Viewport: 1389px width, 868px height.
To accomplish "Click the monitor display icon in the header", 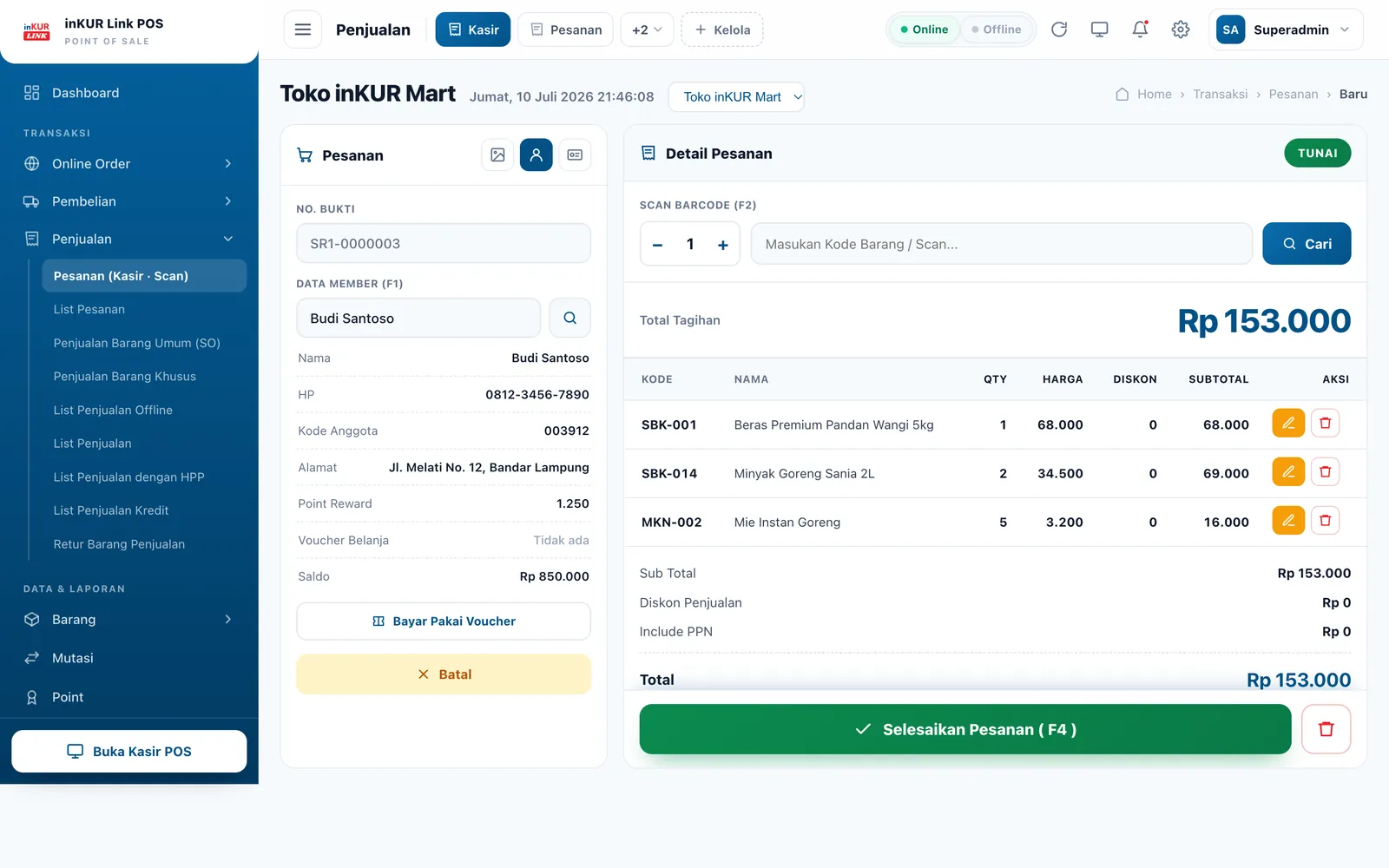I will click(1100, 30).
